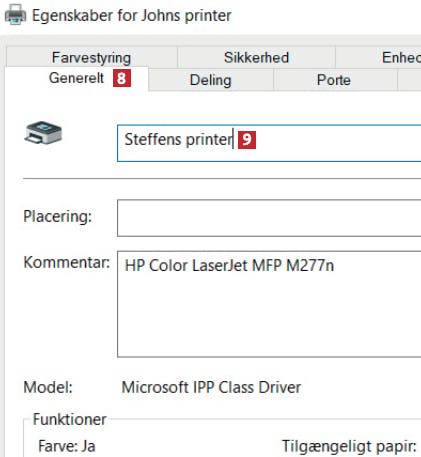Image resolution: width=421 pixels, height=457 pixels.
Task: Click the Egenskaber for Johns printer title text
Action: 131,15
